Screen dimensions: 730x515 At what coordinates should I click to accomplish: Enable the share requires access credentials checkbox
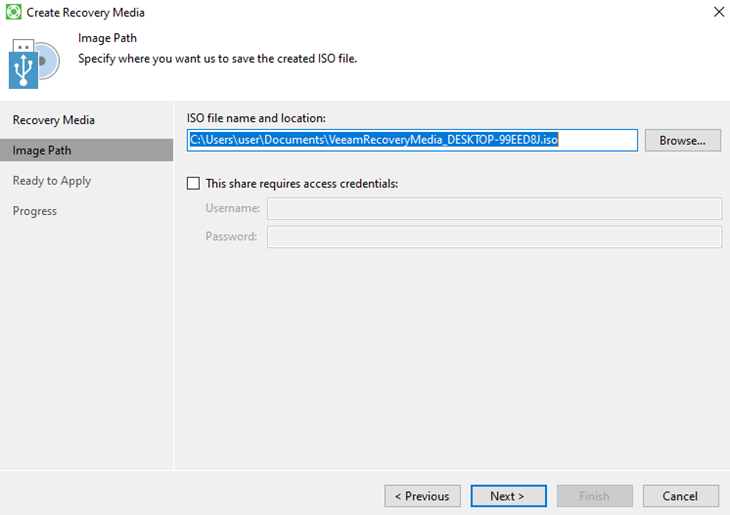click(194, 184)
